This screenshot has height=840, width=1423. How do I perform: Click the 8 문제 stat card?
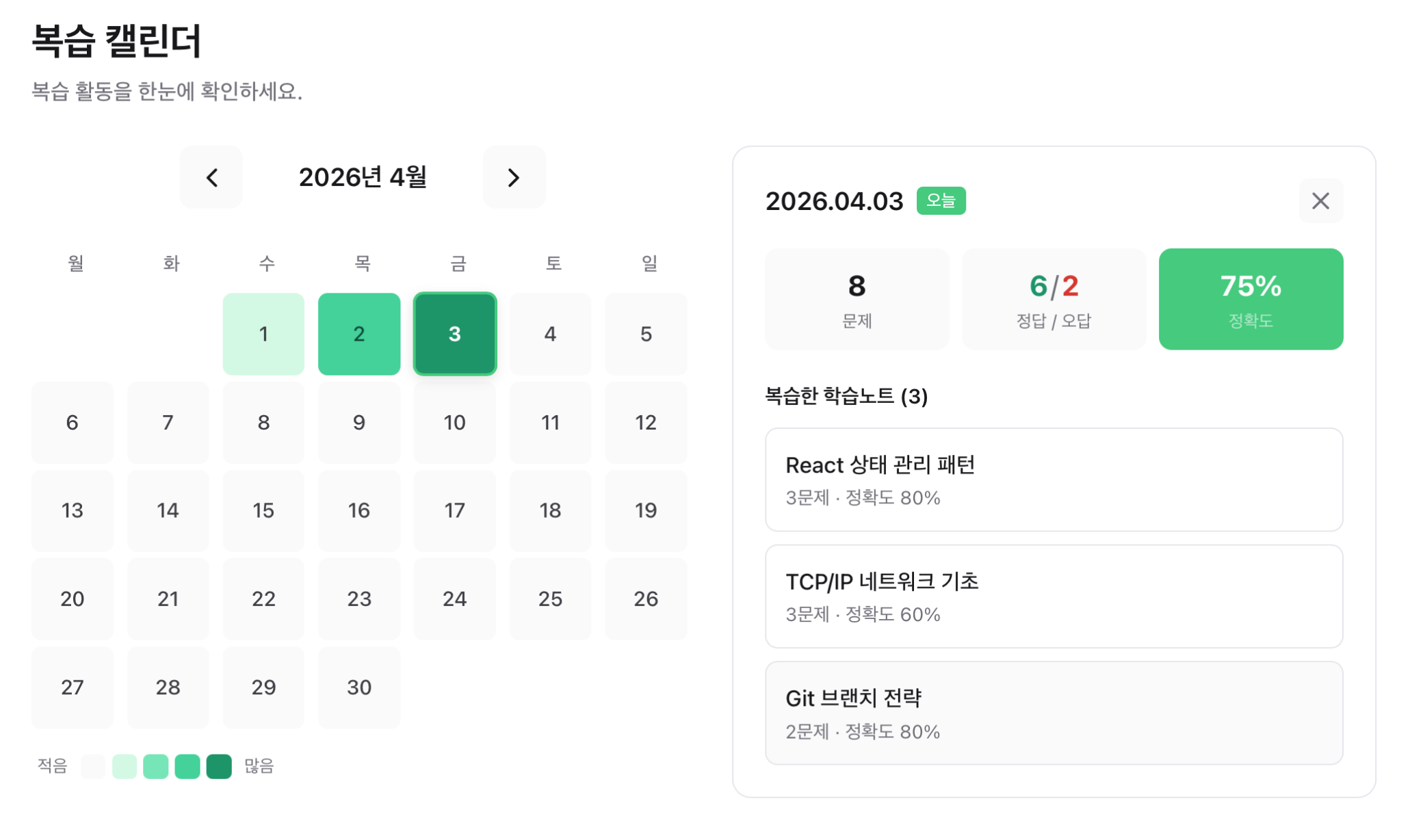click(857, 299)
